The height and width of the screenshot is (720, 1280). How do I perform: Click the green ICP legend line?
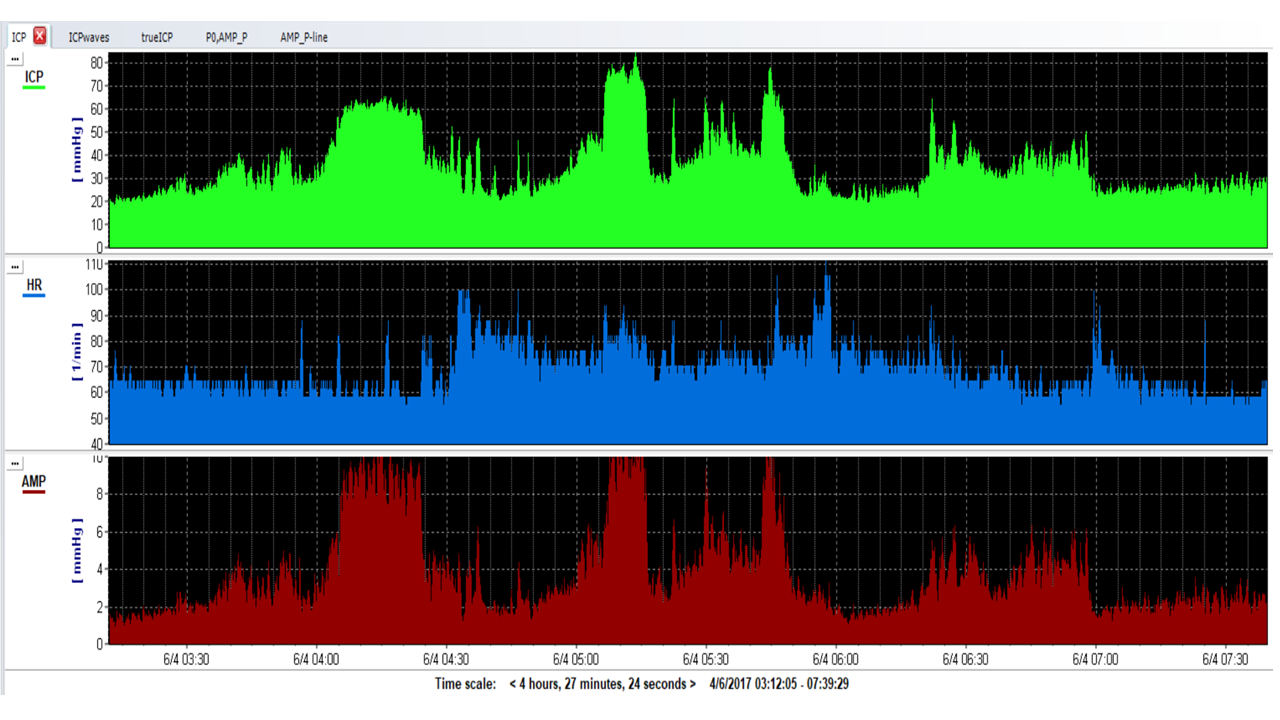[34, 88]
